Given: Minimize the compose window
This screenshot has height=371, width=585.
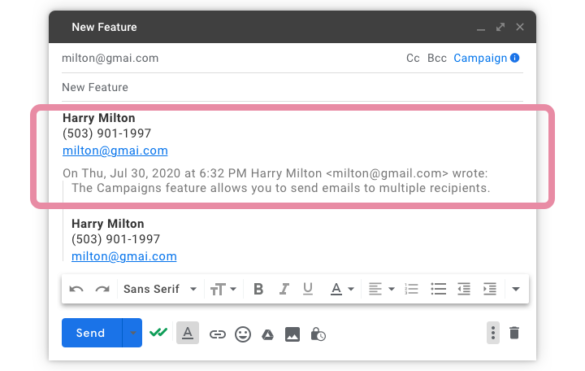Looking at the screenshot, I should pos(481,28).
